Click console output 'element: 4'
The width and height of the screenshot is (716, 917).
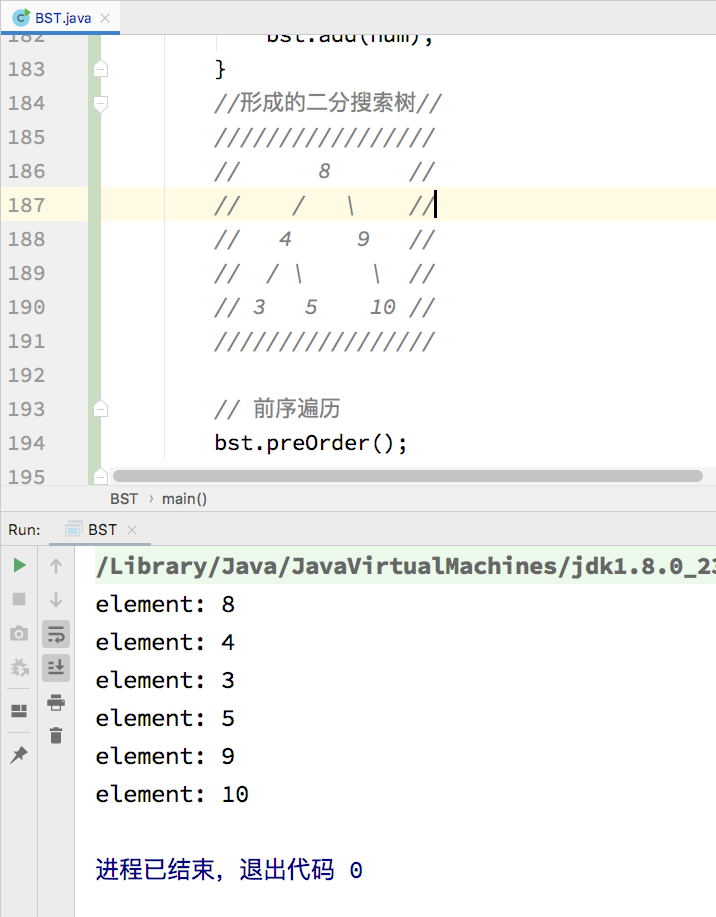(165, 642)
